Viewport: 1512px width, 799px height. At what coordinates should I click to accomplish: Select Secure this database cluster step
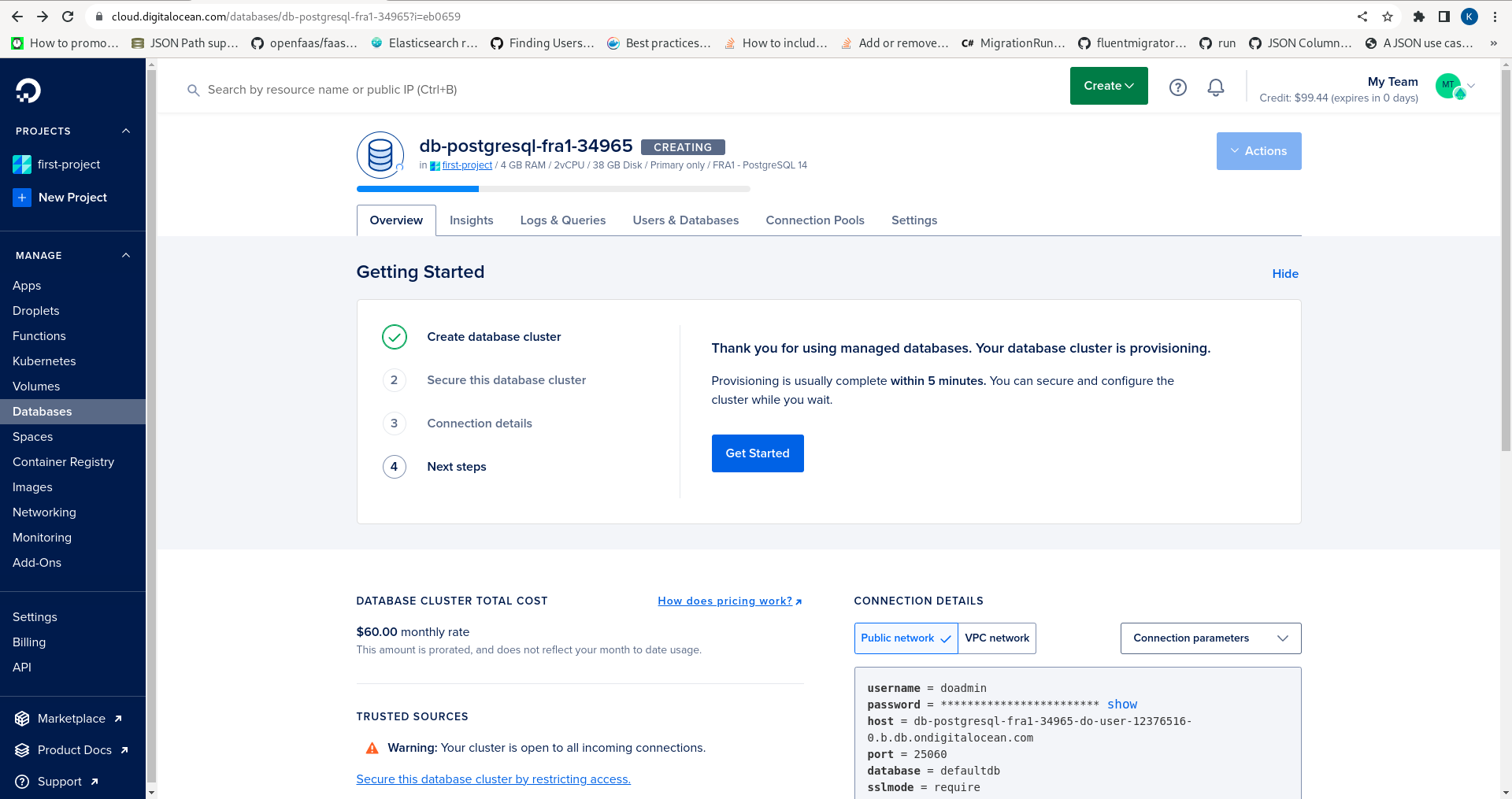pos(506,380)
